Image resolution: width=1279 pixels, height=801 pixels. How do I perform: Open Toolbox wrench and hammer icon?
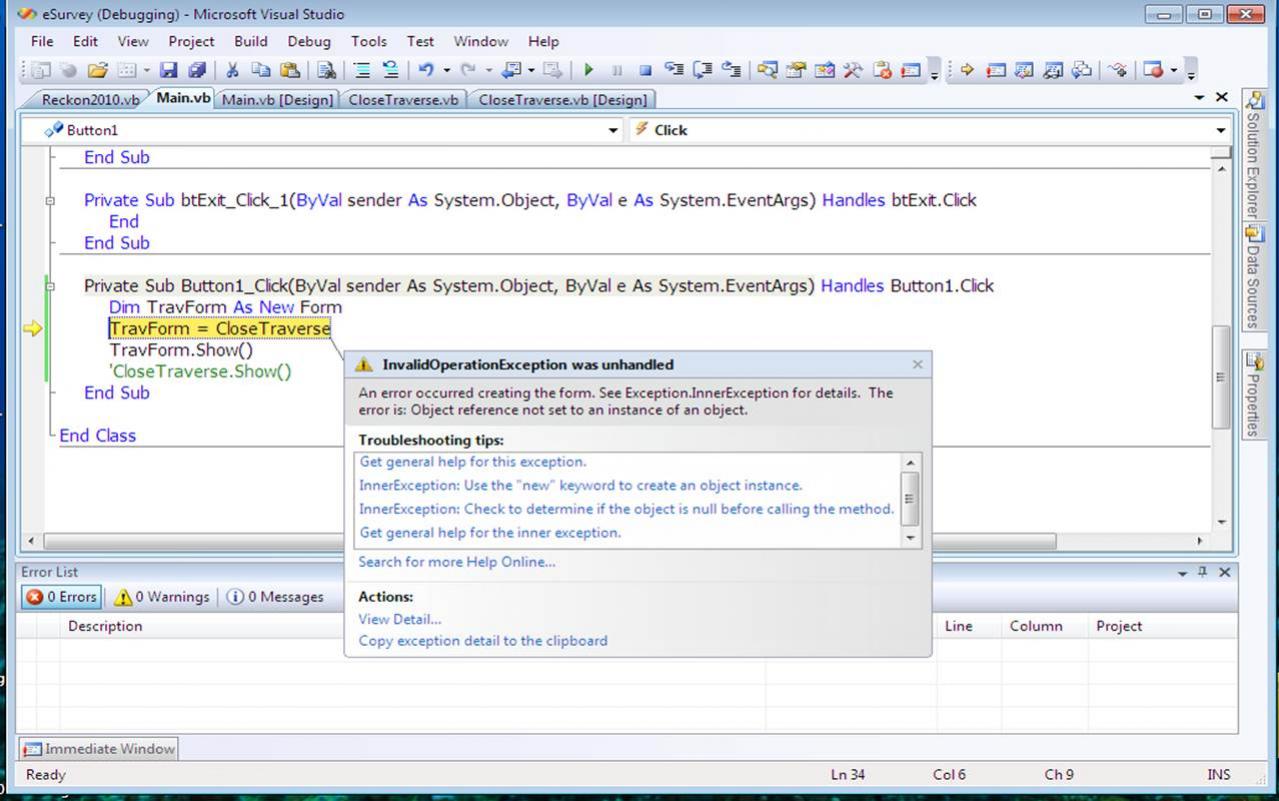pos(852,70)
